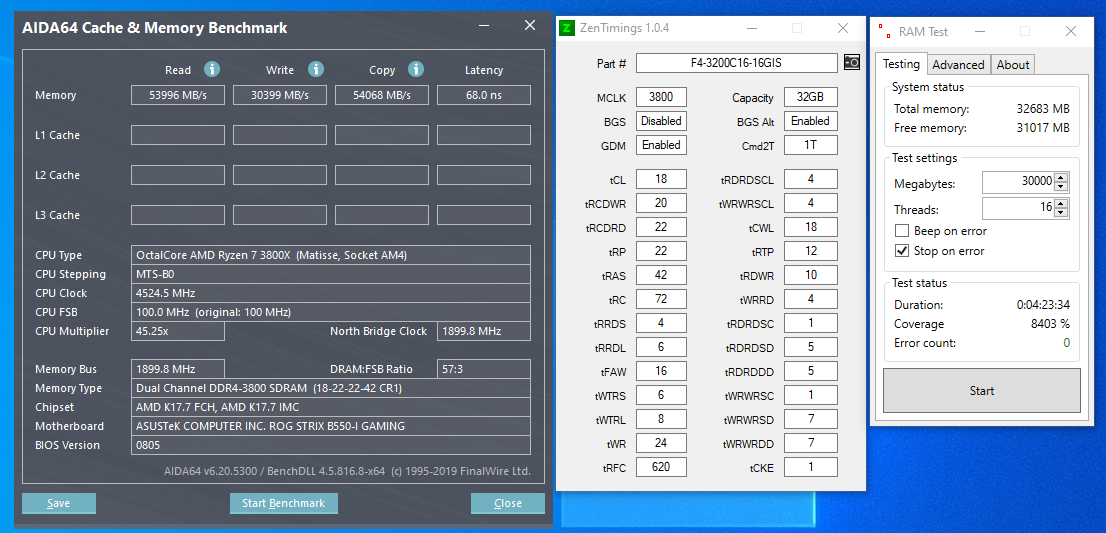
Task: Click Memory Latency result 68.0 ns
Action: (484, 95)
